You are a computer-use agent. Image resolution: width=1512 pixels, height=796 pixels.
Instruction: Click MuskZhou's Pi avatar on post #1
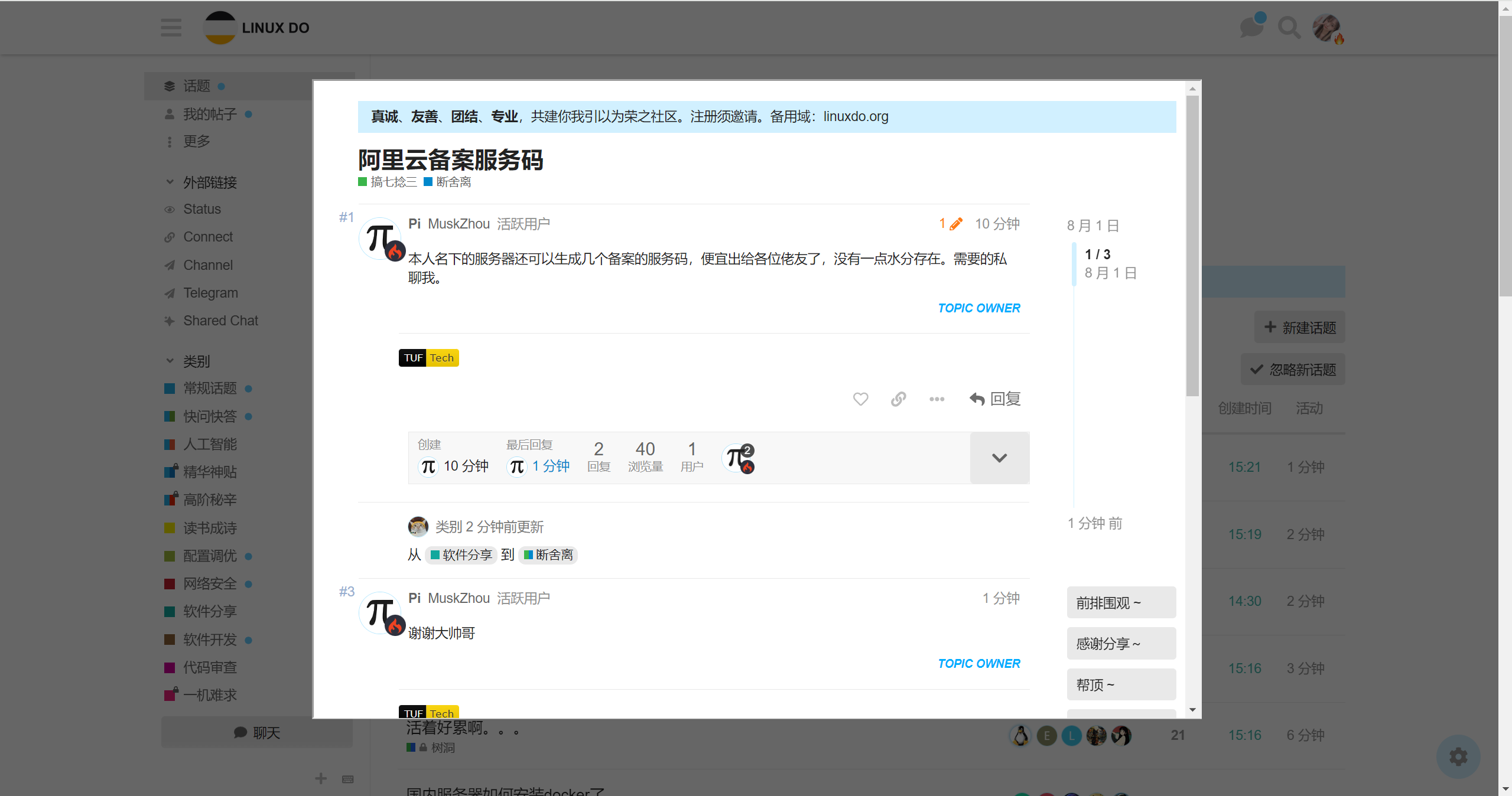click(x=381, y=239)
